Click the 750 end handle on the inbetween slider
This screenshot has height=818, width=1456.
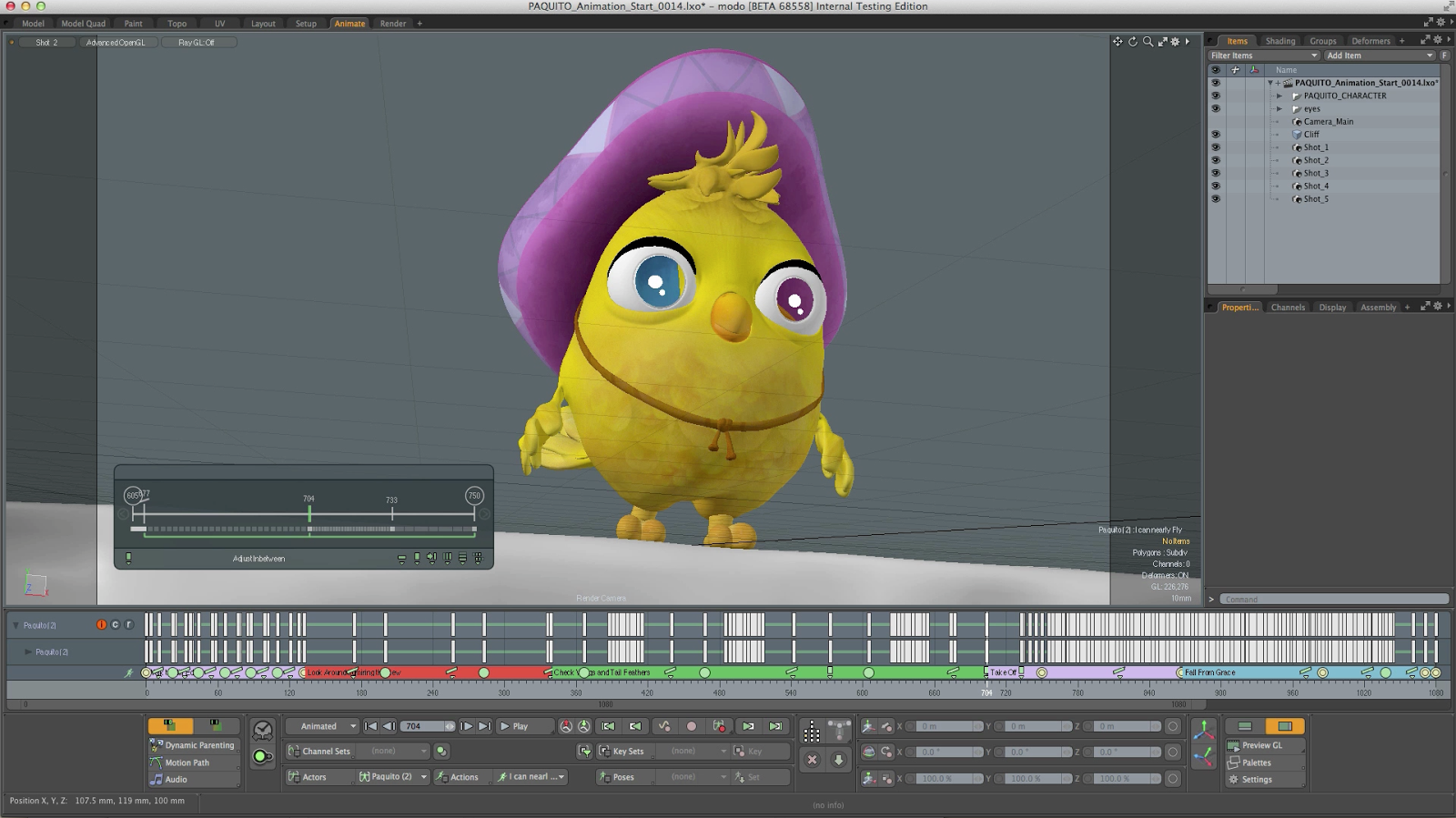coord(473,496)
